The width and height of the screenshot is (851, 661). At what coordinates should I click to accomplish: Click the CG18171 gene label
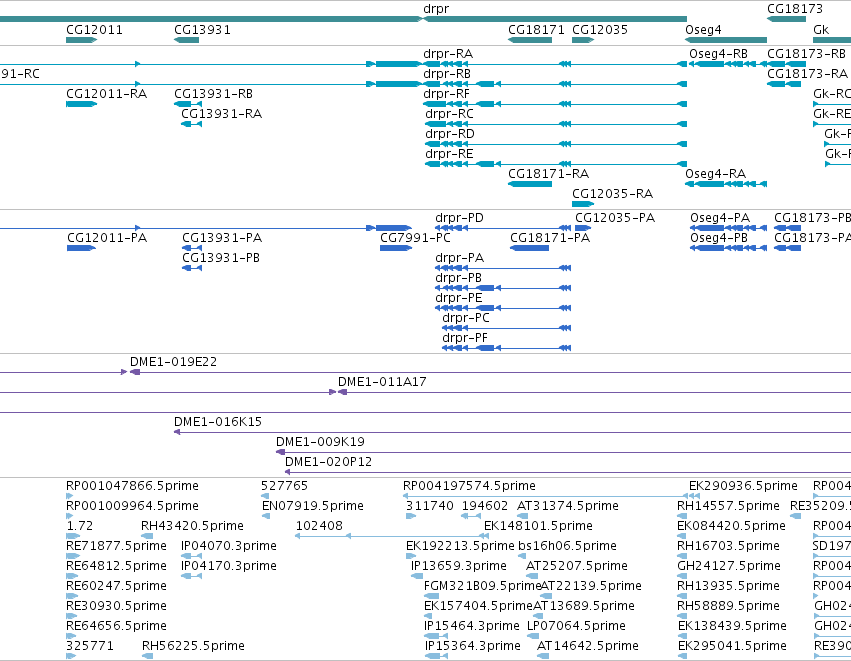point(536,30)
